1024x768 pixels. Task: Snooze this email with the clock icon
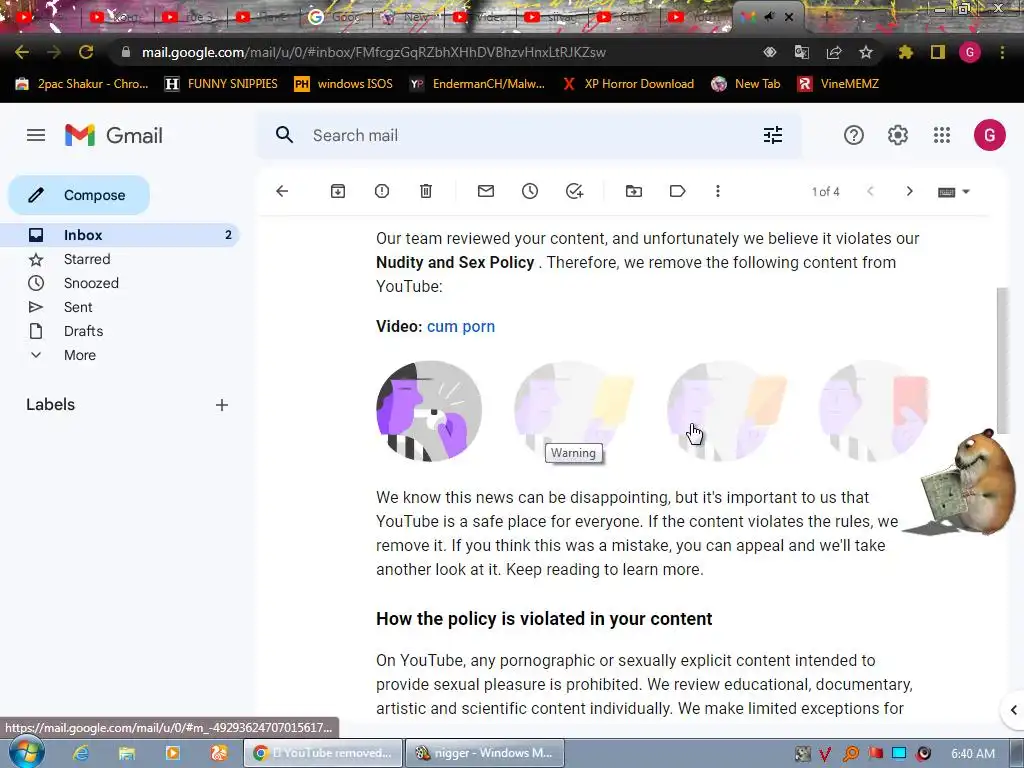530,191
